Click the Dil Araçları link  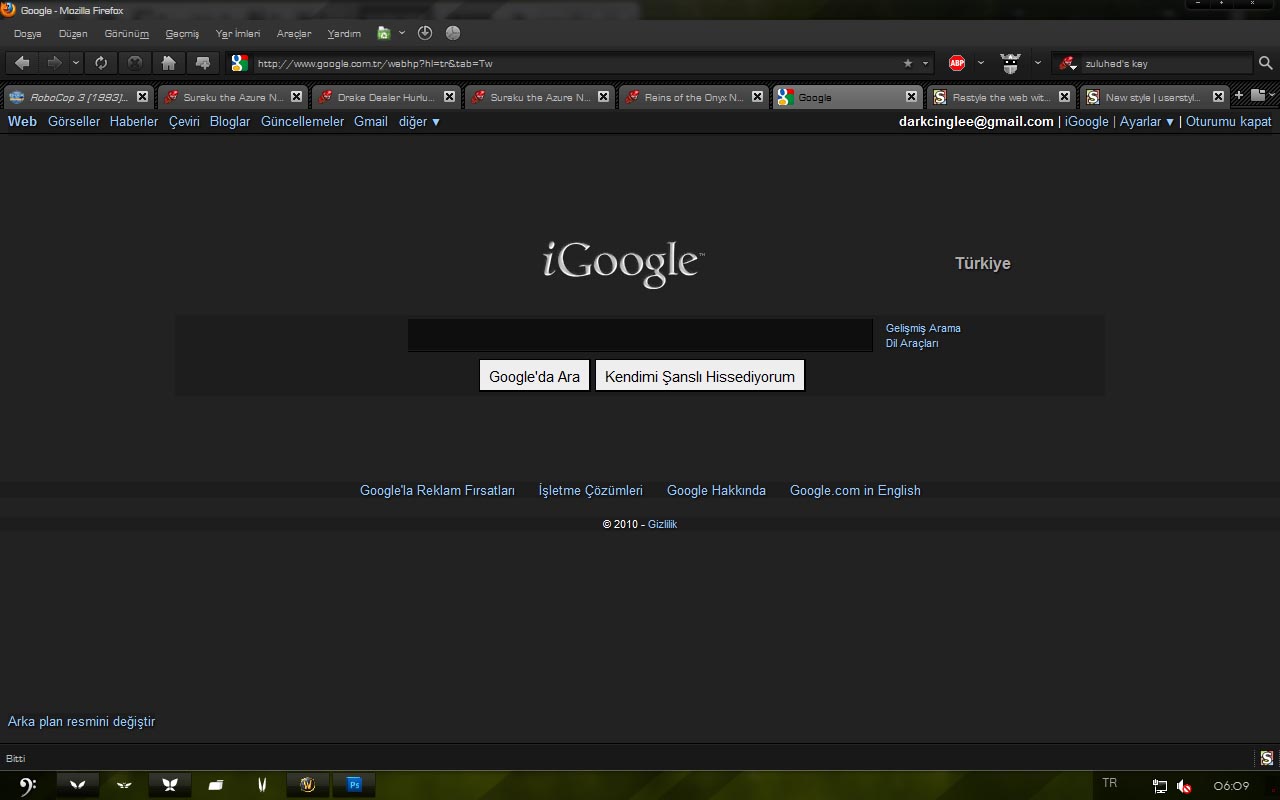click(912, 343)
